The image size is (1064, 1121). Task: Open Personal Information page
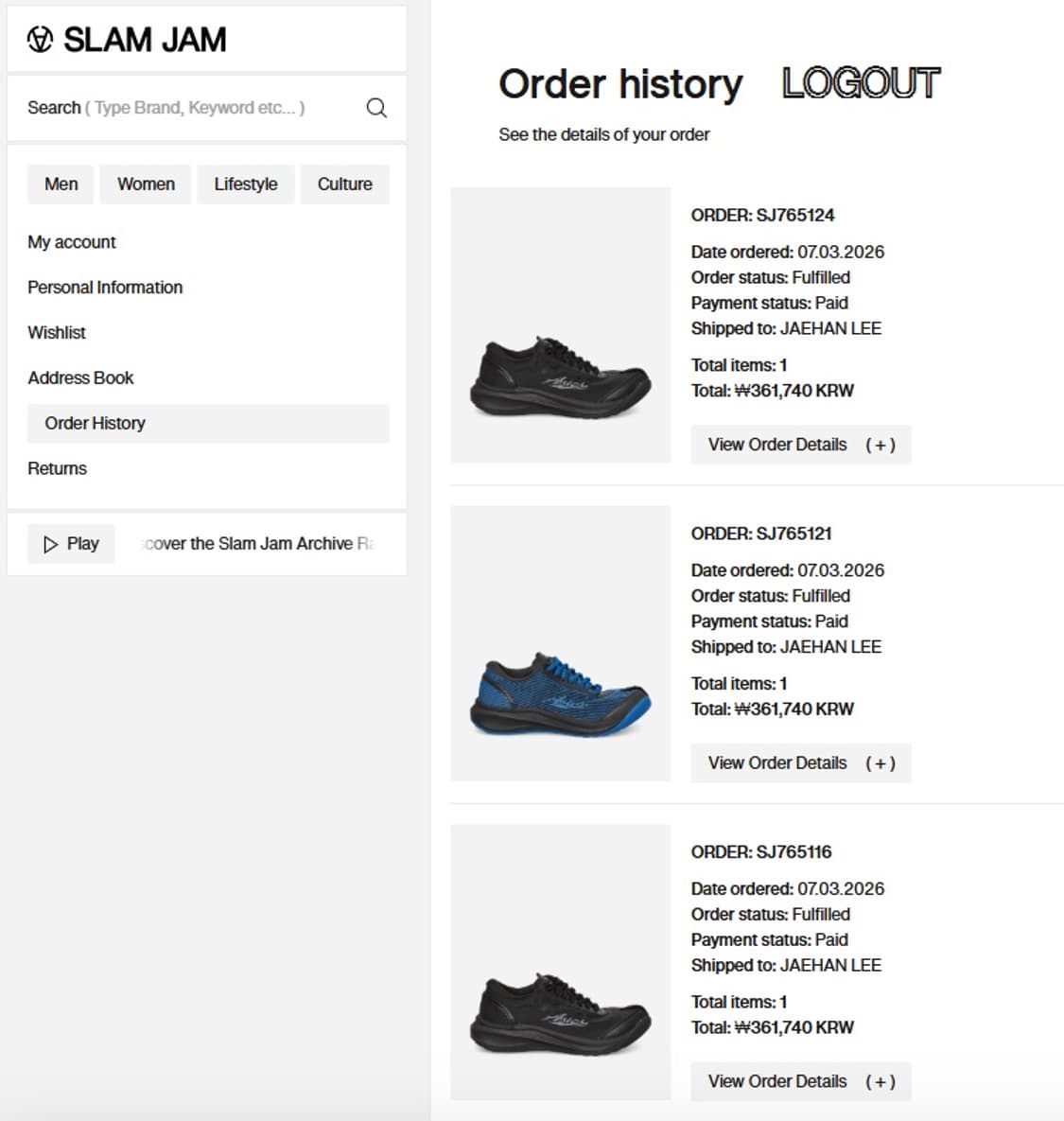[x=105, y=288]
